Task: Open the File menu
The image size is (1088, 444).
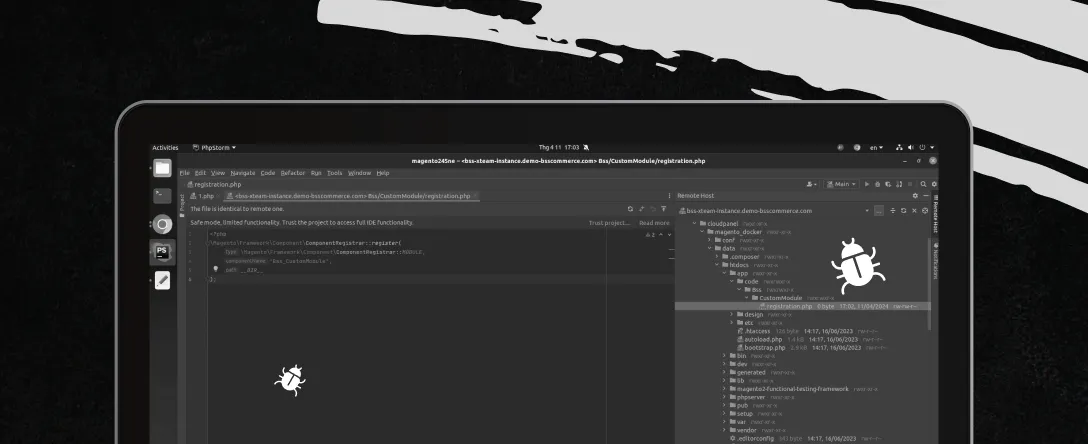Action: click(184, 173)
